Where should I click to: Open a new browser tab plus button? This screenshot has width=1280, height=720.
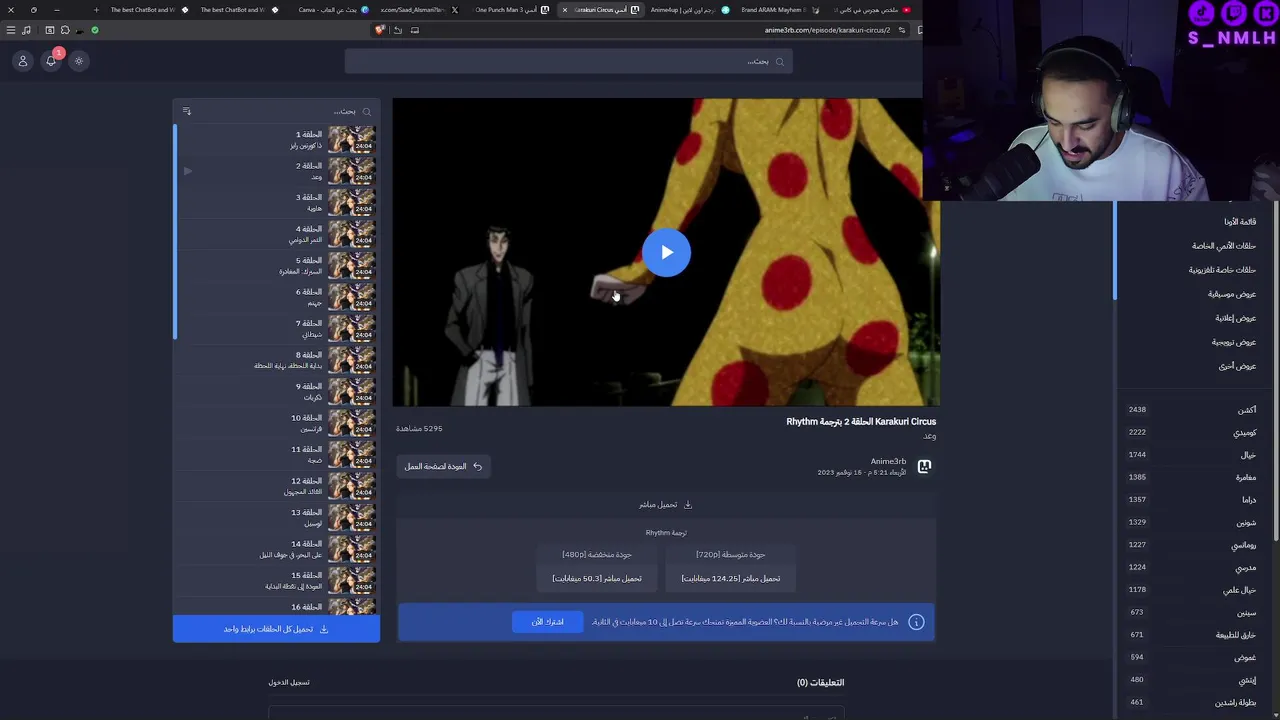(96, 10)
